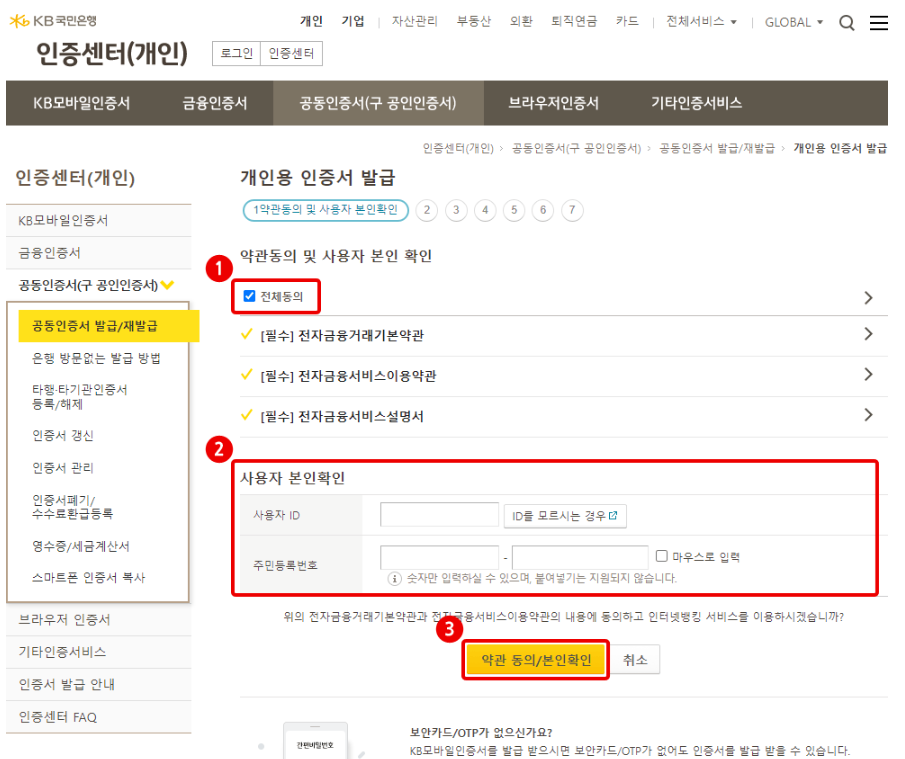Open the hamburger menu icon
Viewport: 905px width, 759px height.
tap(879, 23)
